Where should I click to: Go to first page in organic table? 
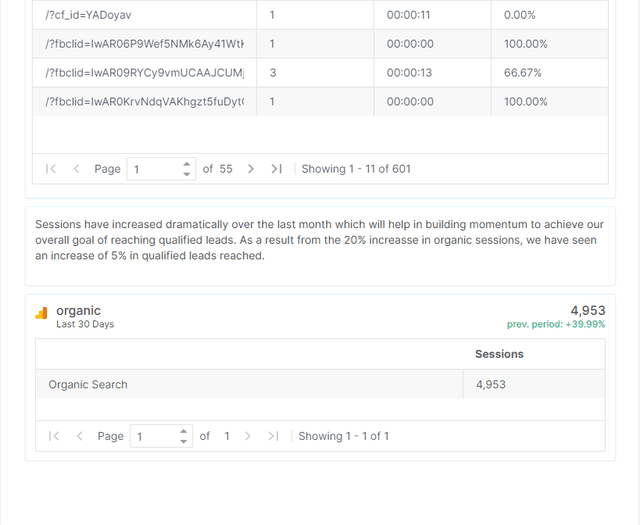click(x=54, y=436)
